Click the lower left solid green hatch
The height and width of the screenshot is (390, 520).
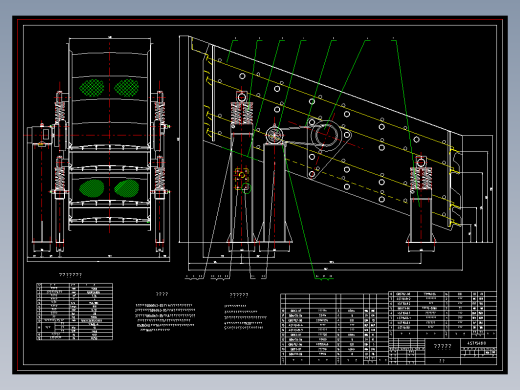[x=92, y=188]
